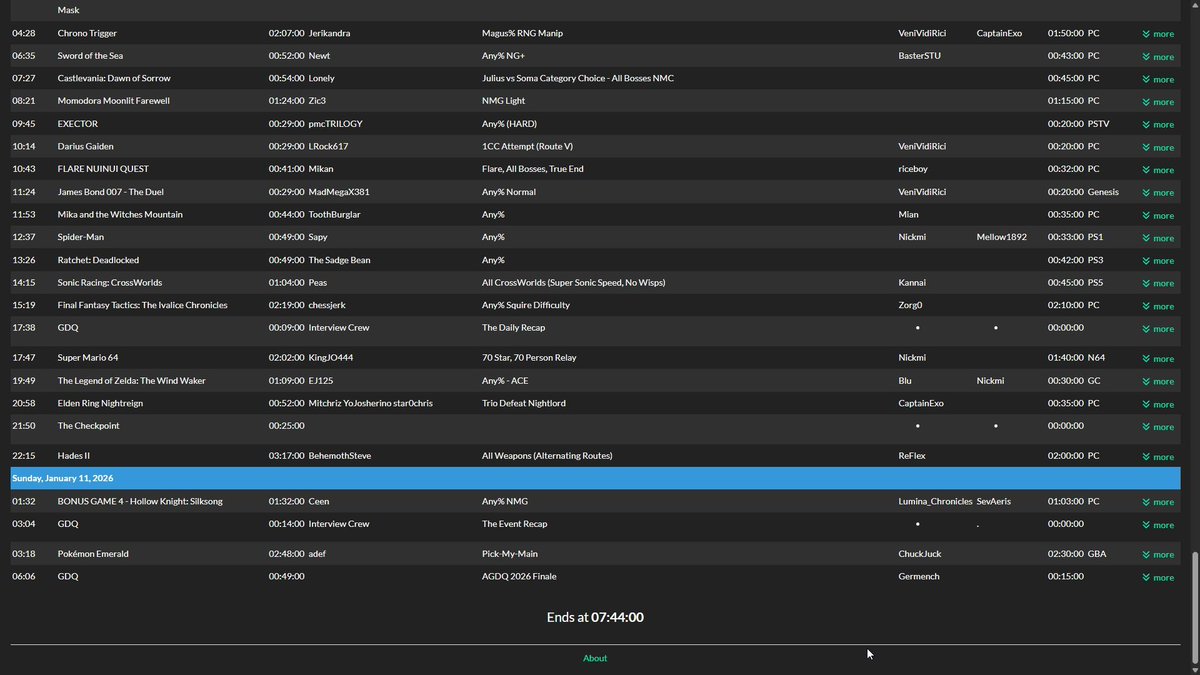Expand more for Hollow Knight: Silksong bonus game
The height and width of the screenshot is (675, 1200).
[1158, 502]
